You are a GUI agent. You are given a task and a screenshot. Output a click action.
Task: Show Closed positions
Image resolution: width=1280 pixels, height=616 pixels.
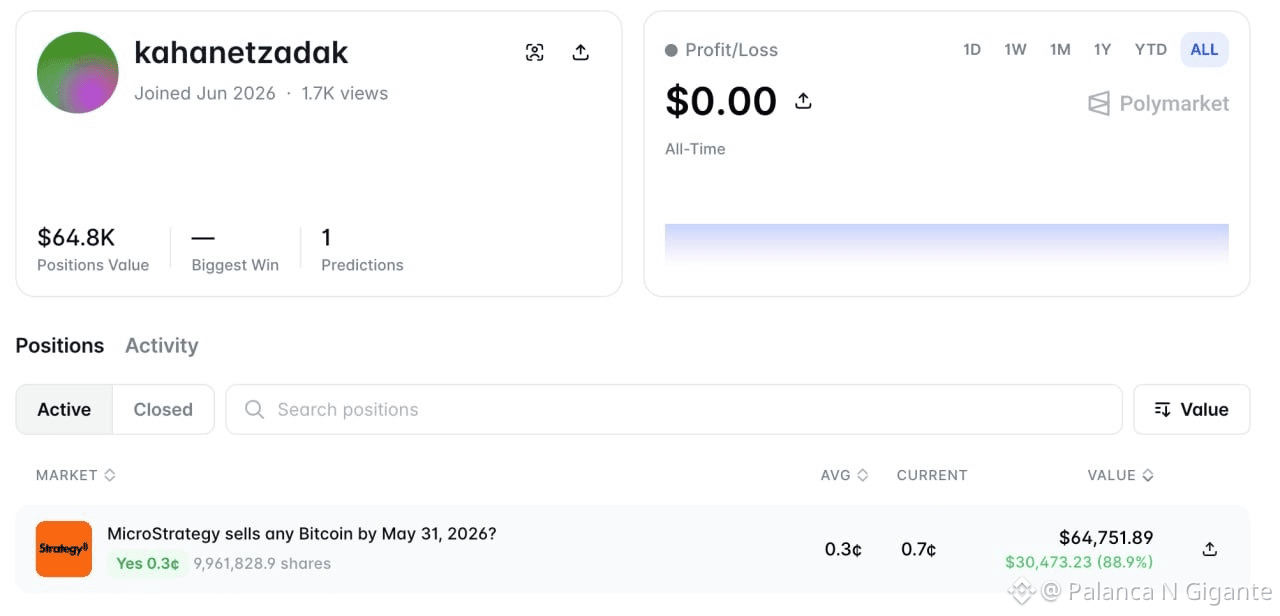tap(163, 409)
